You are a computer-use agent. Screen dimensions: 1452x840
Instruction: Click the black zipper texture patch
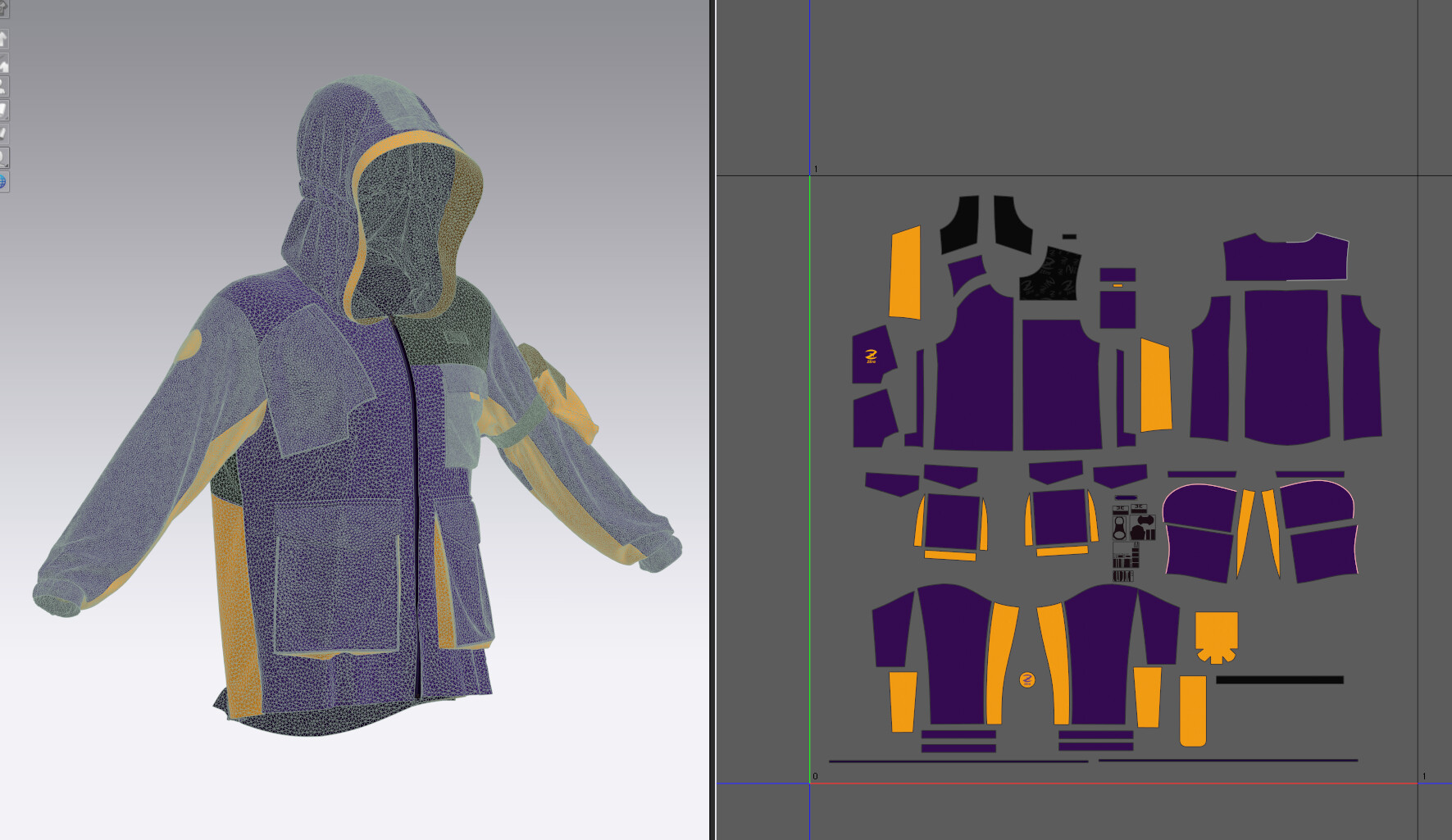coord(1050,279)
